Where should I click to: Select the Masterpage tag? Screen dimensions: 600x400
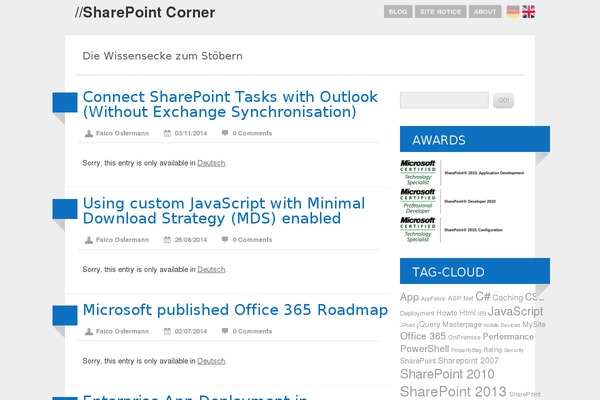point(462,325)
